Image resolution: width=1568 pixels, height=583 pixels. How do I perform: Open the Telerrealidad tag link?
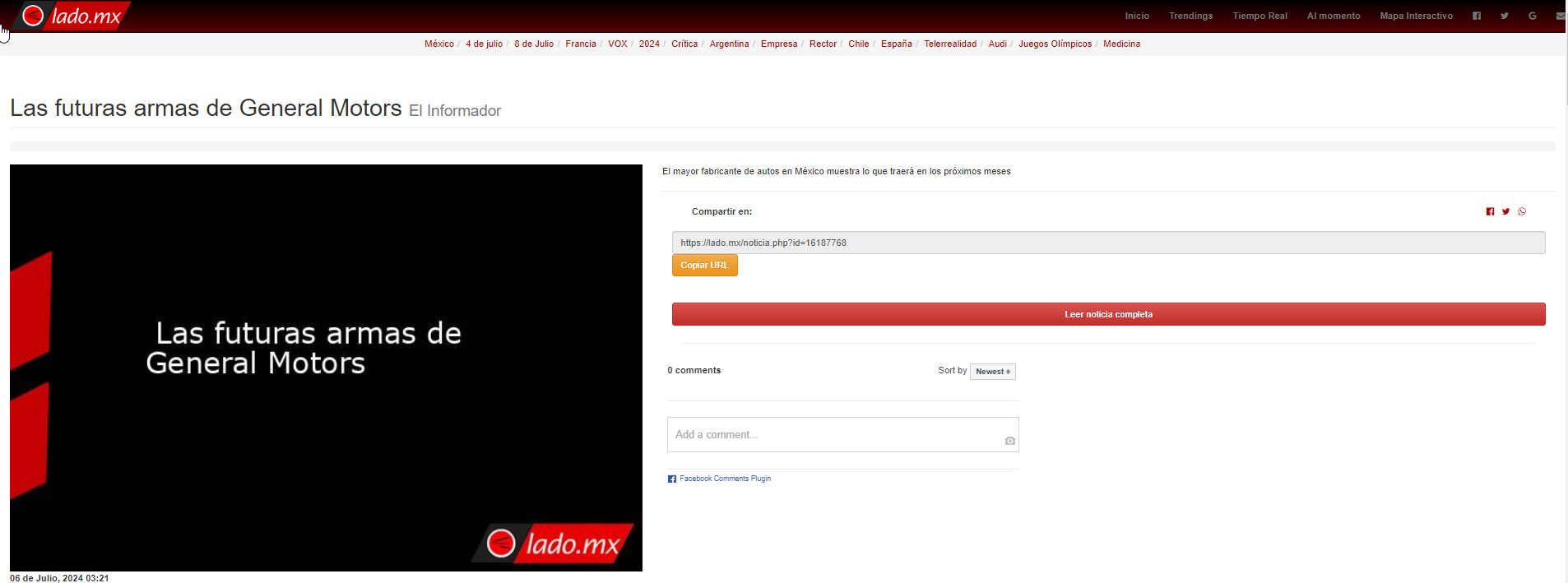[950, 44]
